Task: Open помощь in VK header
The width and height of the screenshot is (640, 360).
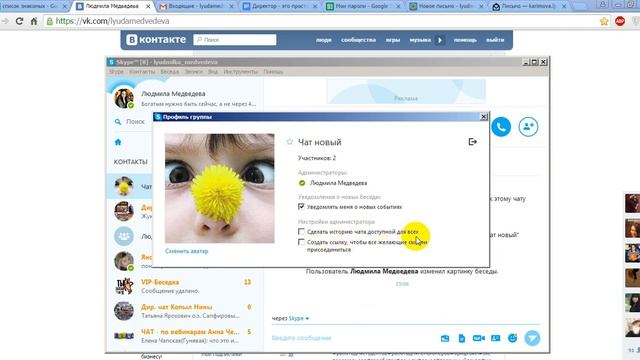Action: (x=465, y=40)
